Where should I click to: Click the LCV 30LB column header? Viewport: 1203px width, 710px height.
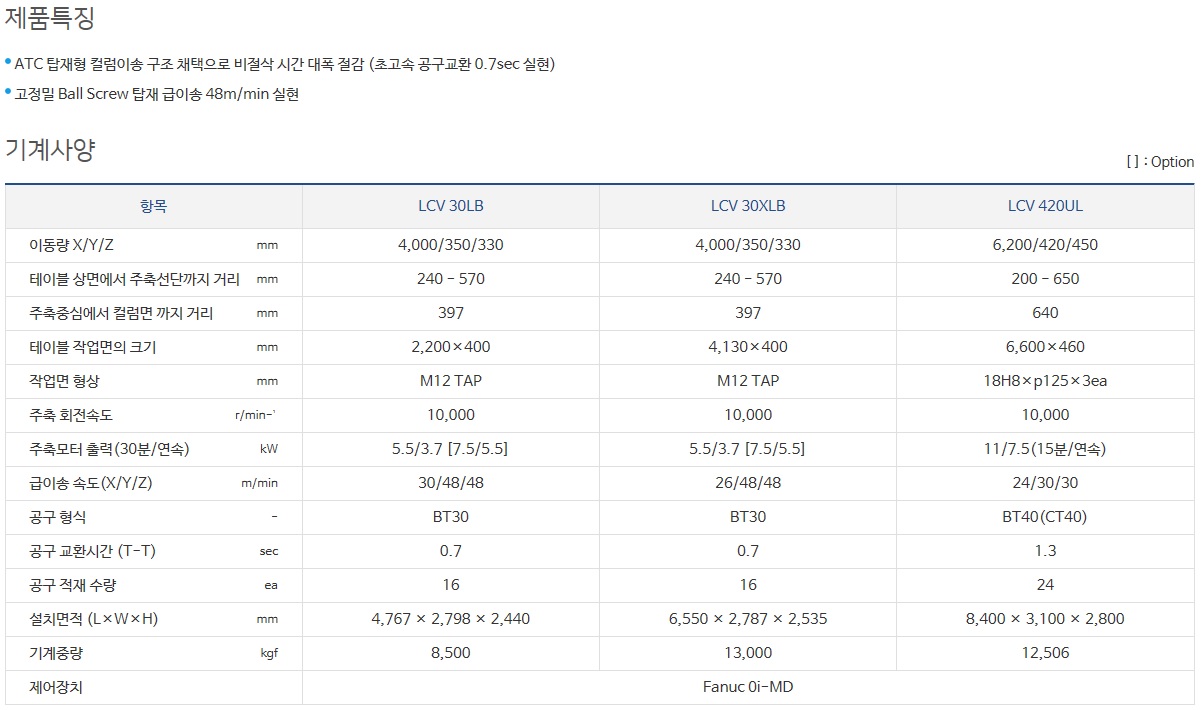point(450,207)
